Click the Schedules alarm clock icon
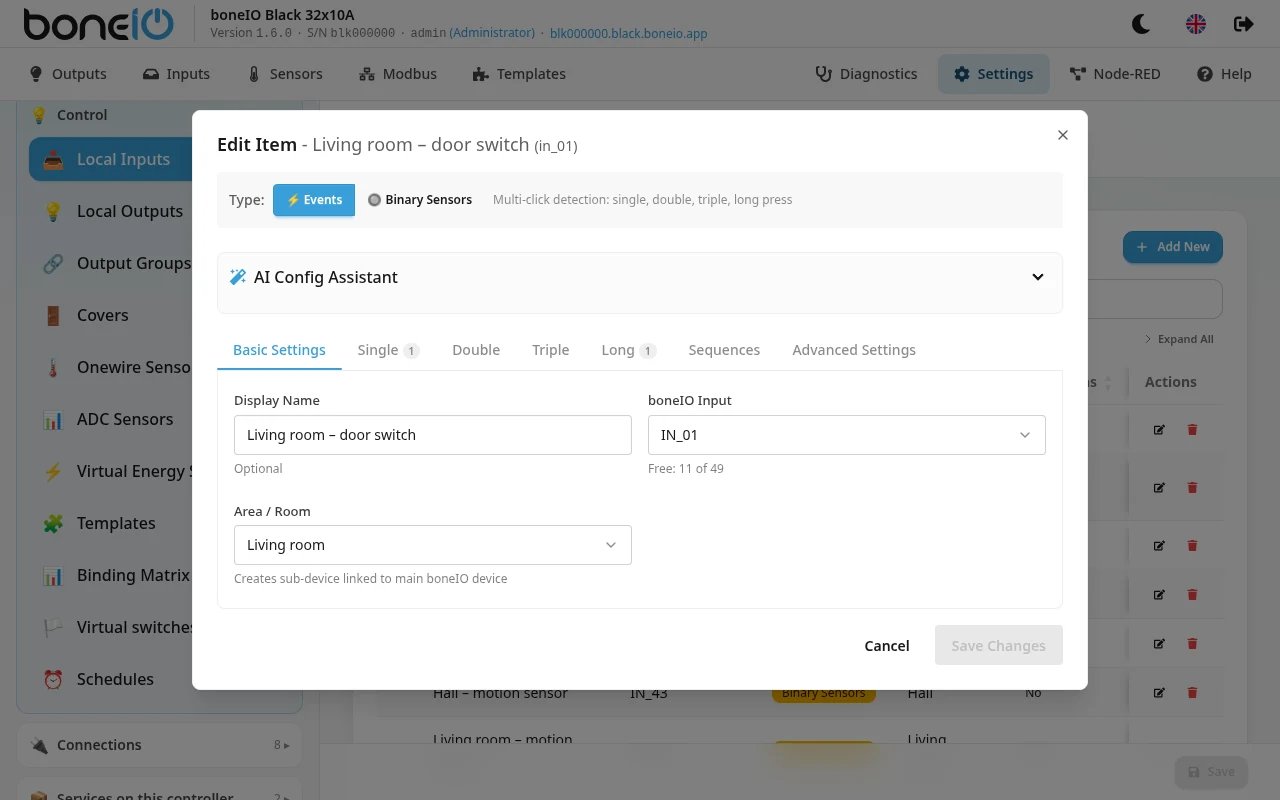 pyautogui.click(x=53, y=679)
